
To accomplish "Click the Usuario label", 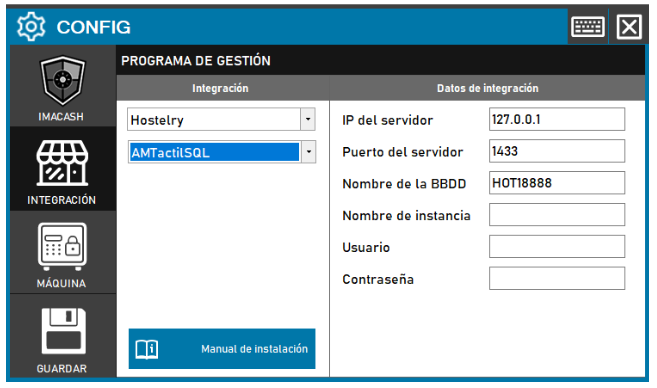I will [x=366, y=248].
